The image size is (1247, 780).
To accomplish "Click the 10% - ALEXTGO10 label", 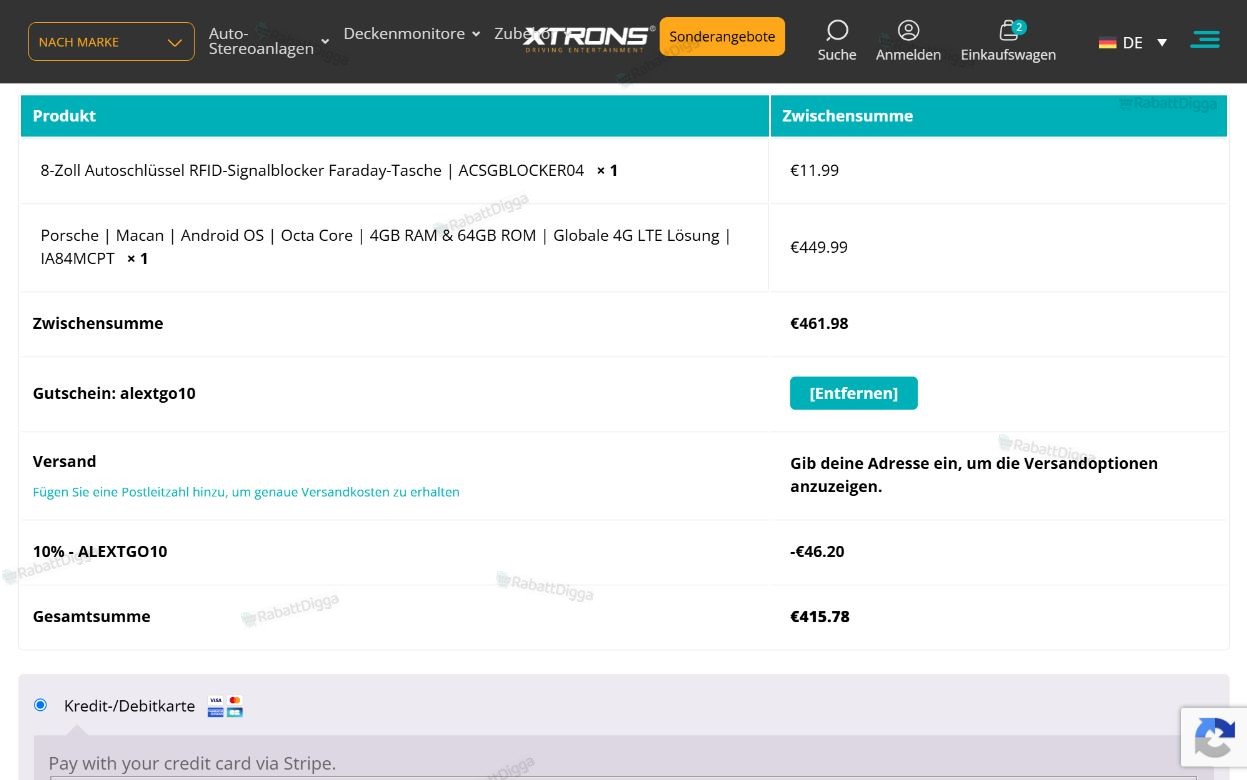I will (x=100, y=551).
